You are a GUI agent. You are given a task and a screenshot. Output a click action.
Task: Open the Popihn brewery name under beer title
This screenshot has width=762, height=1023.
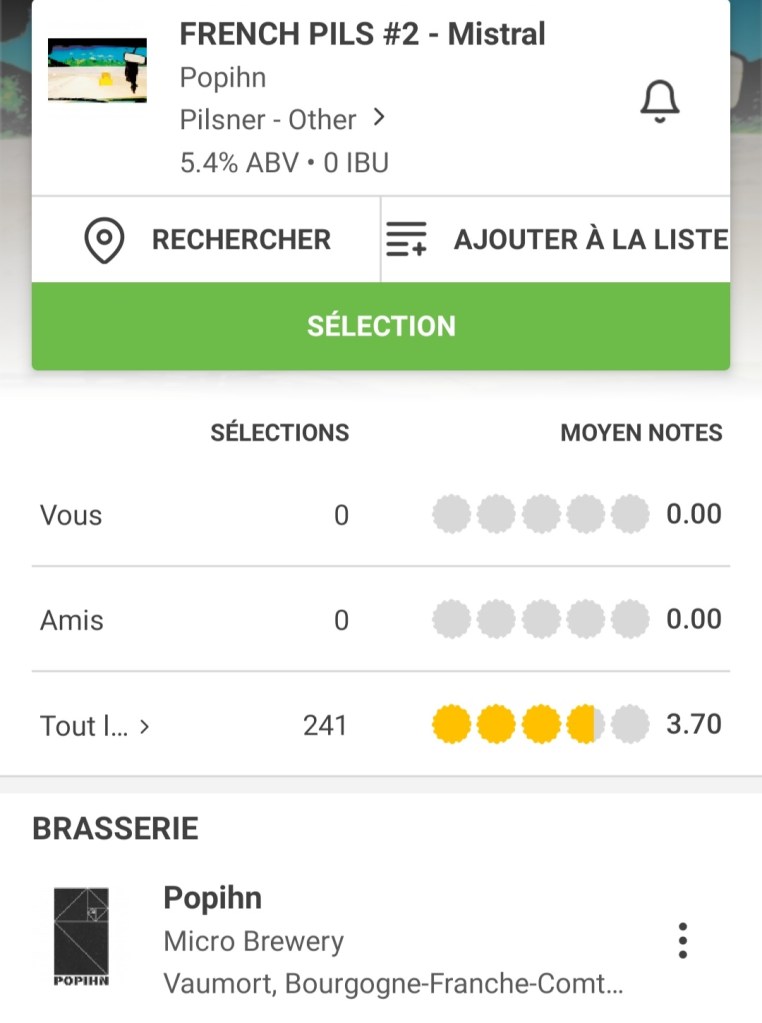(222, 77)
